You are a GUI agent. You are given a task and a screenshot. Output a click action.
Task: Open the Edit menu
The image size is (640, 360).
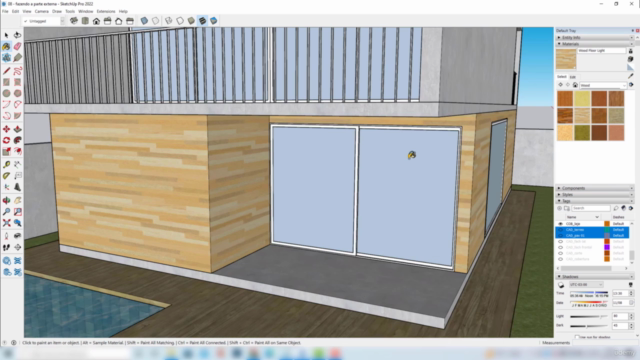16,11
